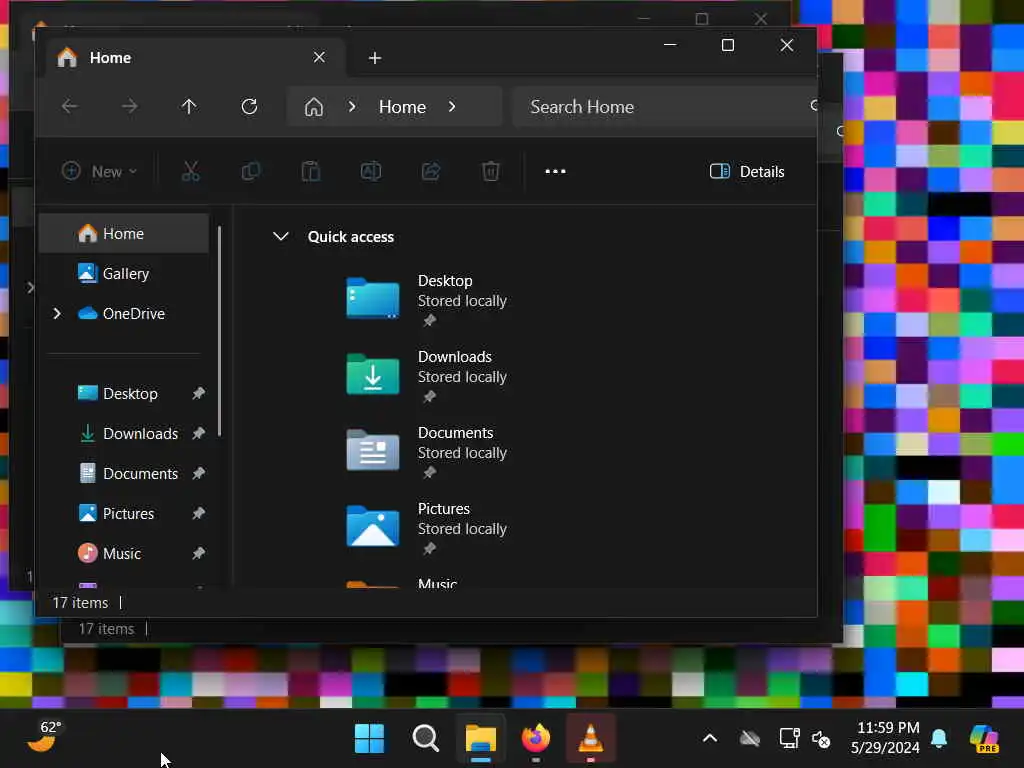Click the network display tray icon
Screen dimensions: 1024x768
[x=789, y=738]
